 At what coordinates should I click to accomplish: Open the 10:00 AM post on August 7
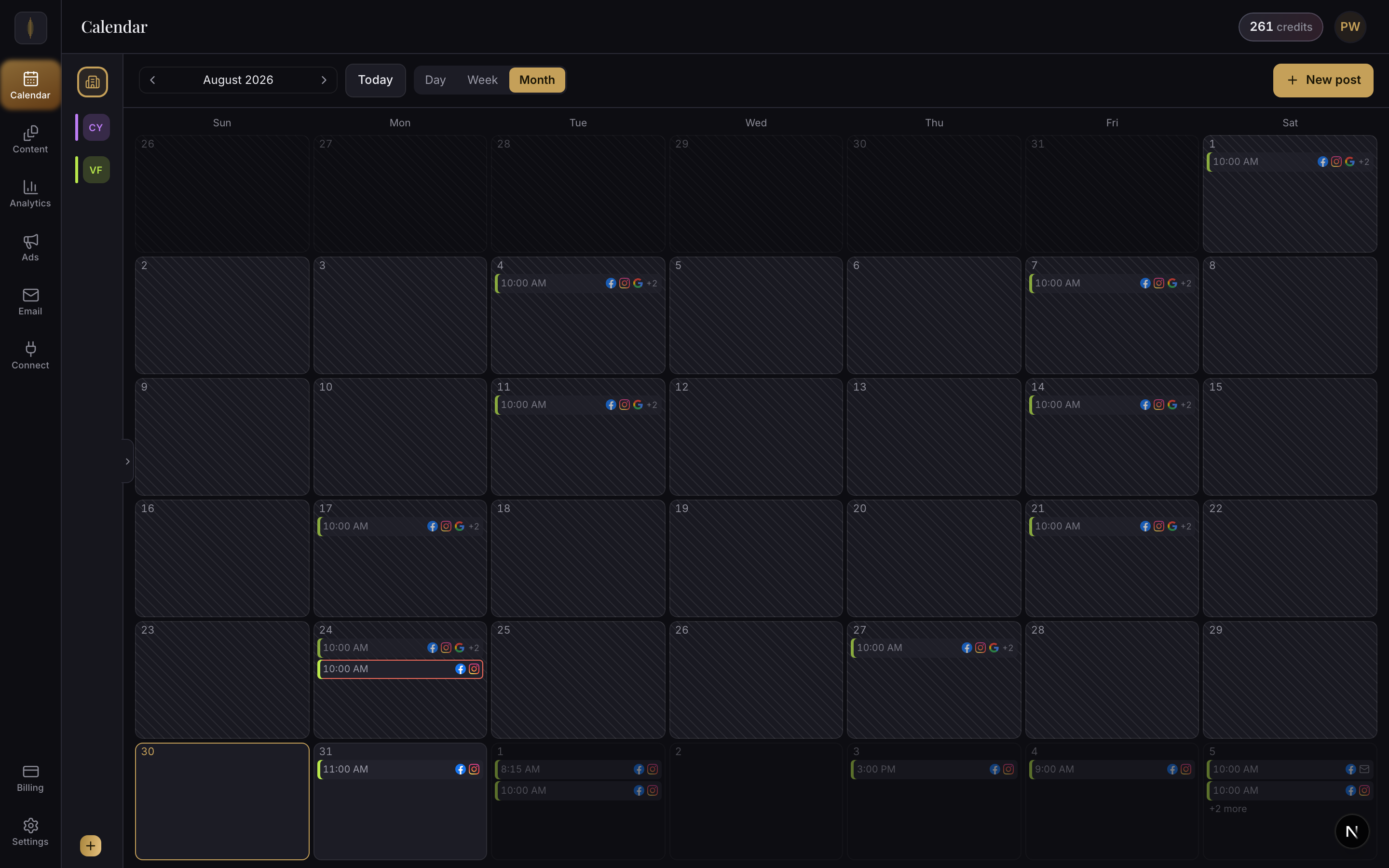click(1112, 283)
